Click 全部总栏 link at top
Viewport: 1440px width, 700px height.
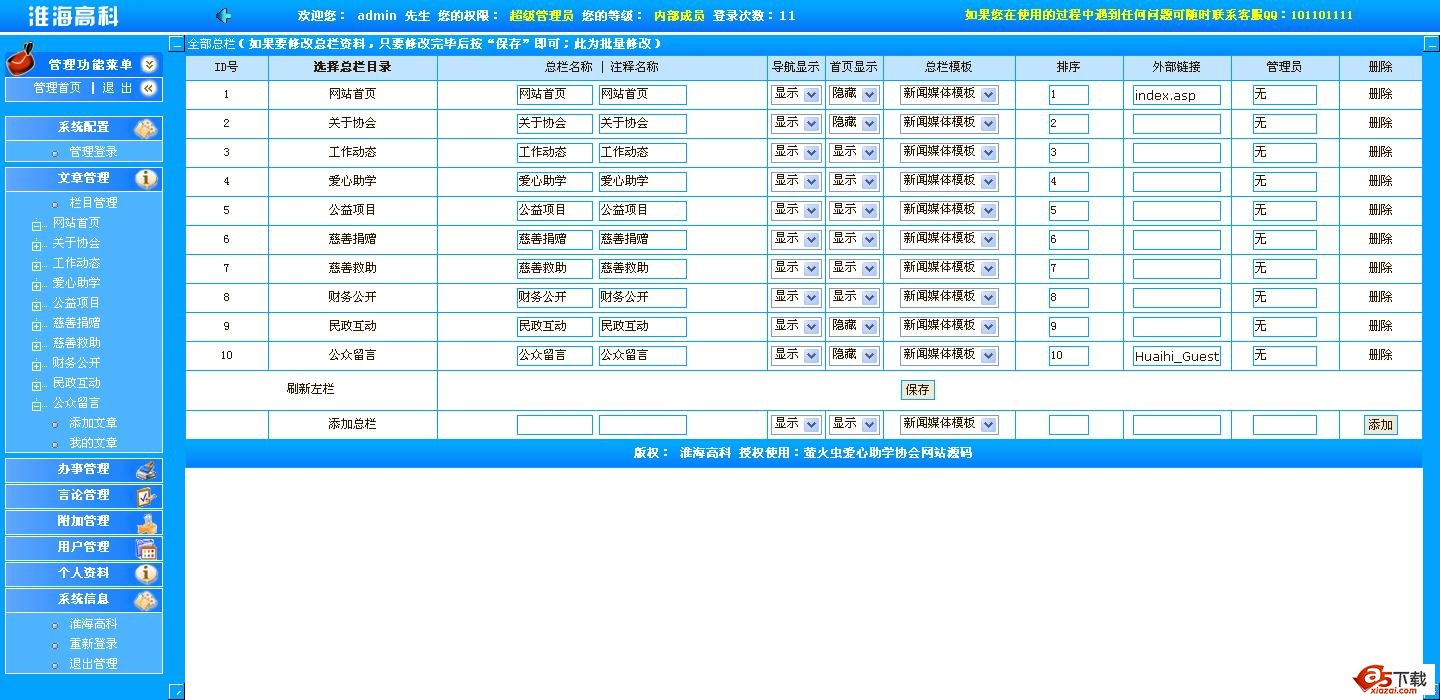click(x=211, y=44)
